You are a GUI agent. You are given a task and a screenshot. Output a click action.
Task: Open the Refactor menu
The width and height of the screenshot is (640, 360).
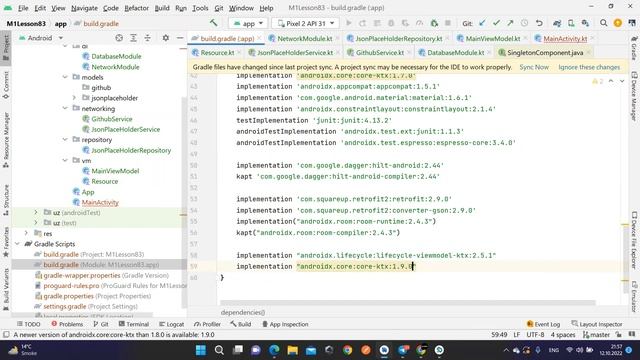136,8
